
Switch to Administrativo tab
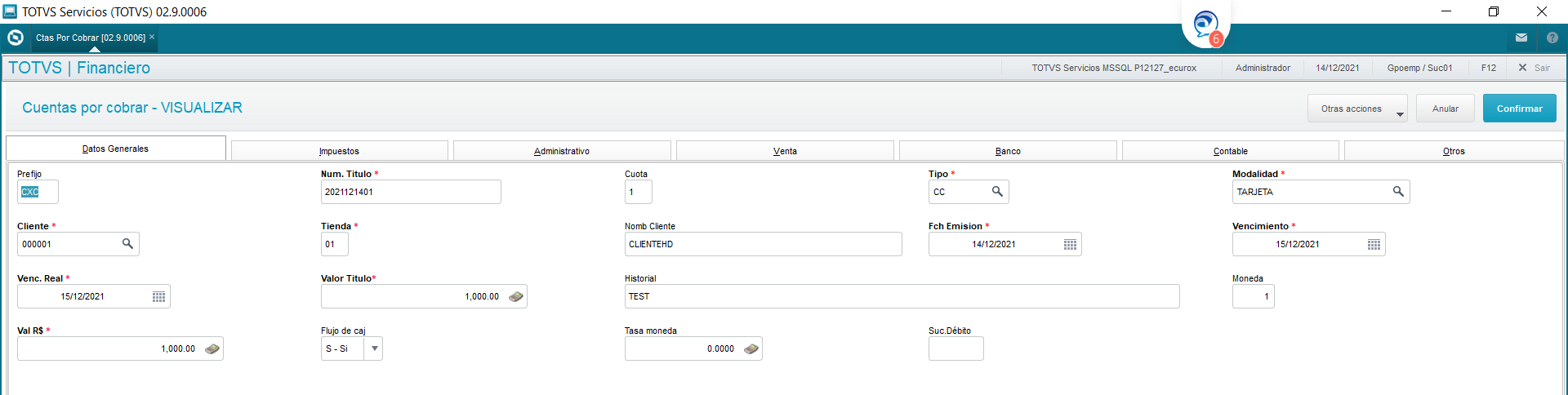(x=562, y=151)
